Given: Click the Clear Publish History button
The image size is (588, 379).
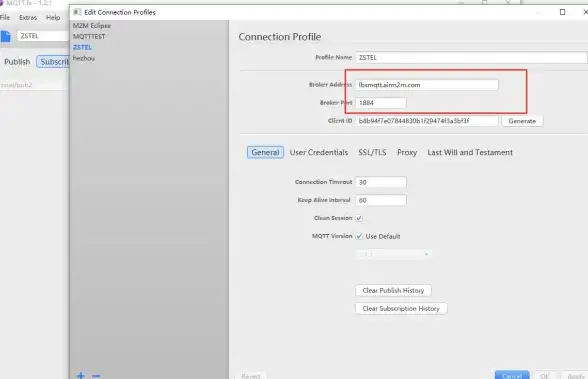Looking at the screenshot, I should pos(393,291).
